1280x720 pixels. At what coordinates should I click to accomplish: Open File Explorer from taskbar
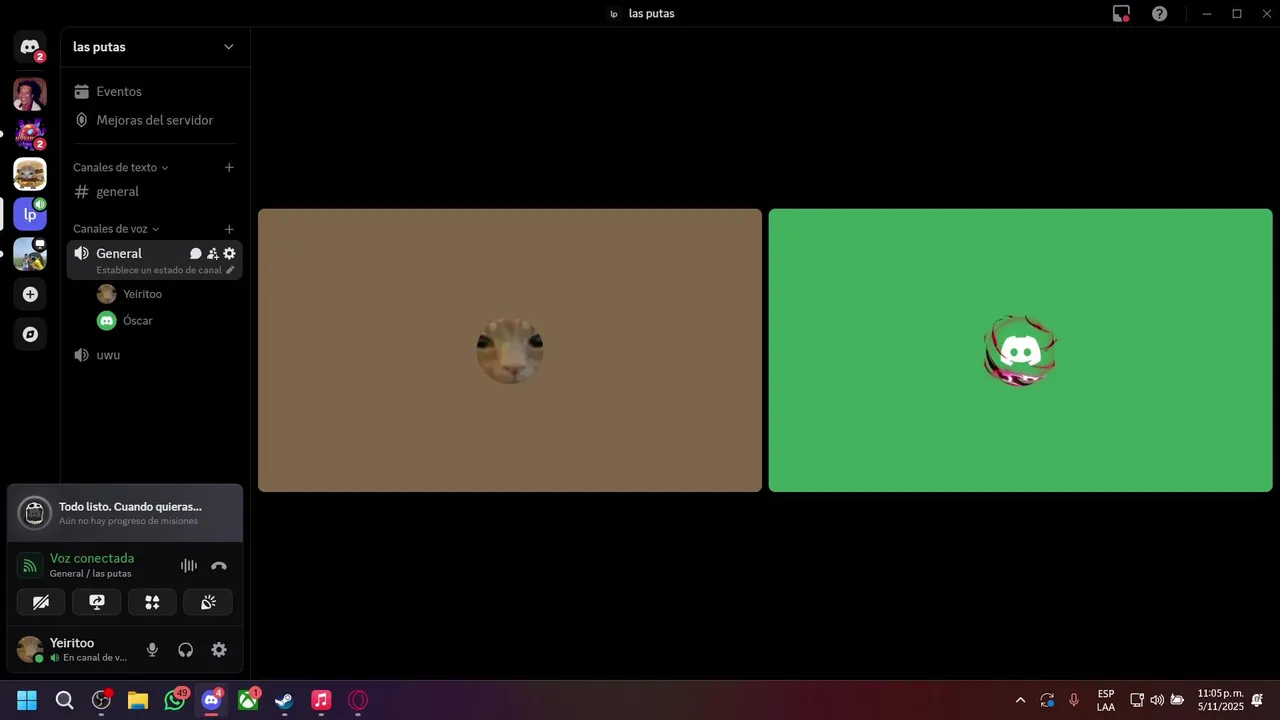[x=138, y=700]
